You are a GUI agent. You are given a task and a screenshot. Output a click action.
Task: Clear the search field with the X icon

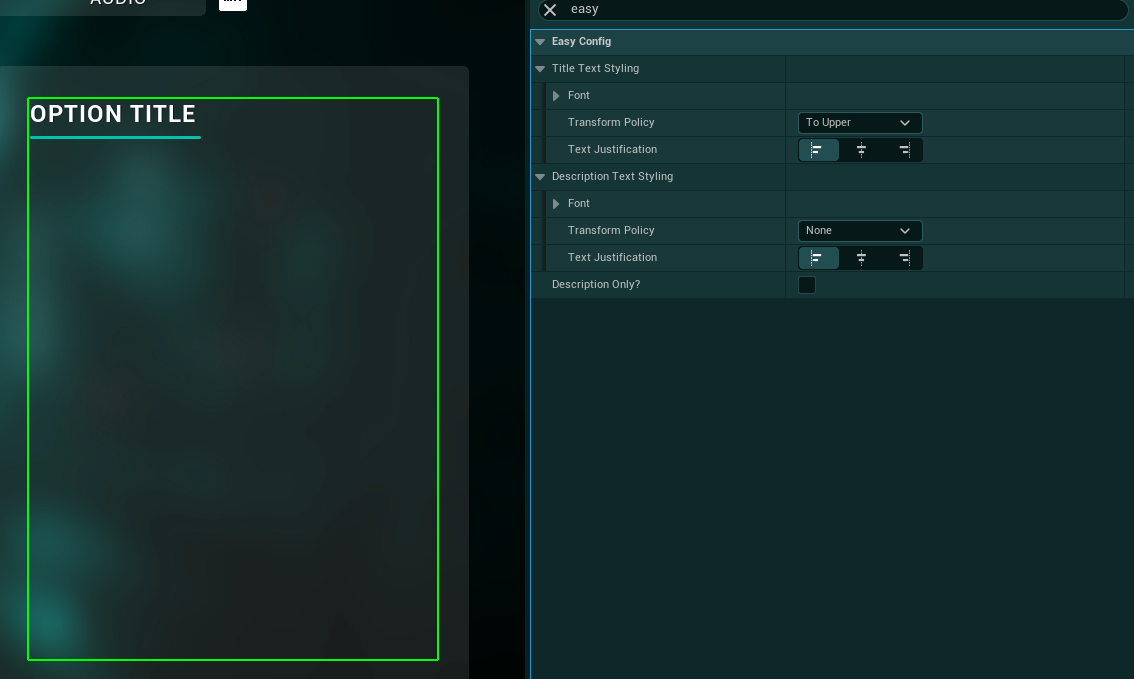[x=550, y=9]
